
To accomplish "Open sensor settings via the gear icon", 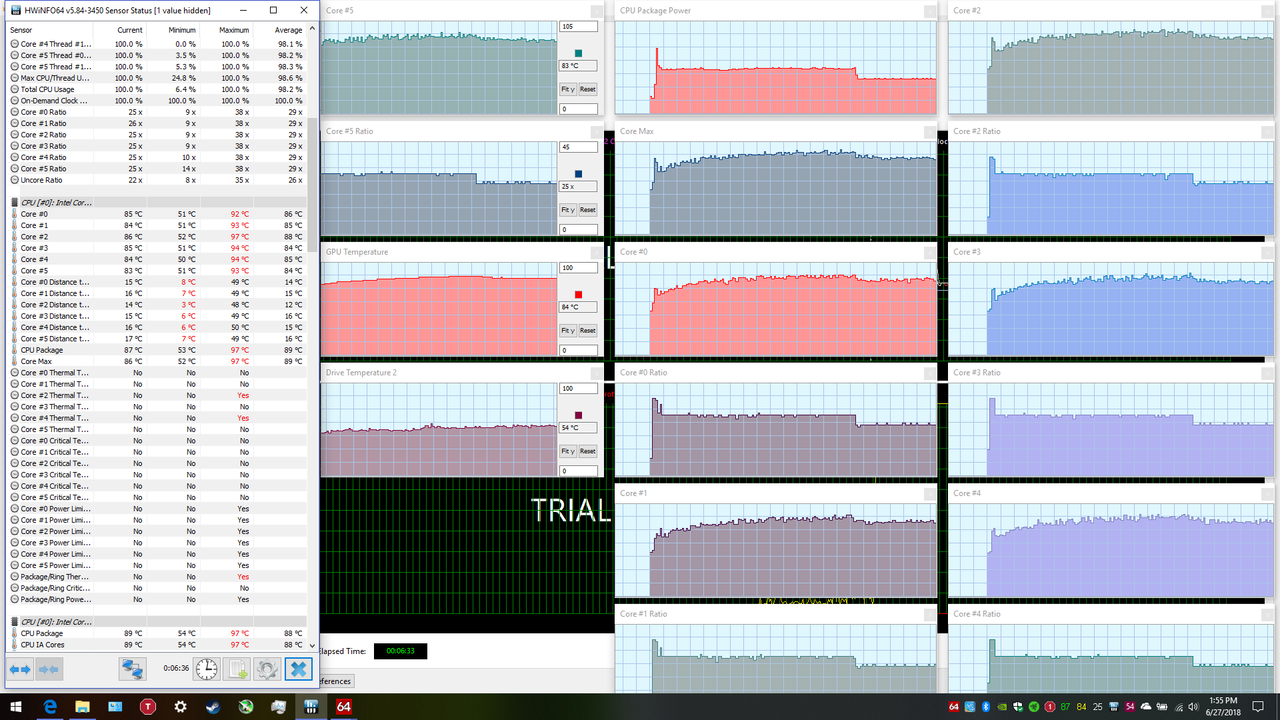I will point(266,668).
